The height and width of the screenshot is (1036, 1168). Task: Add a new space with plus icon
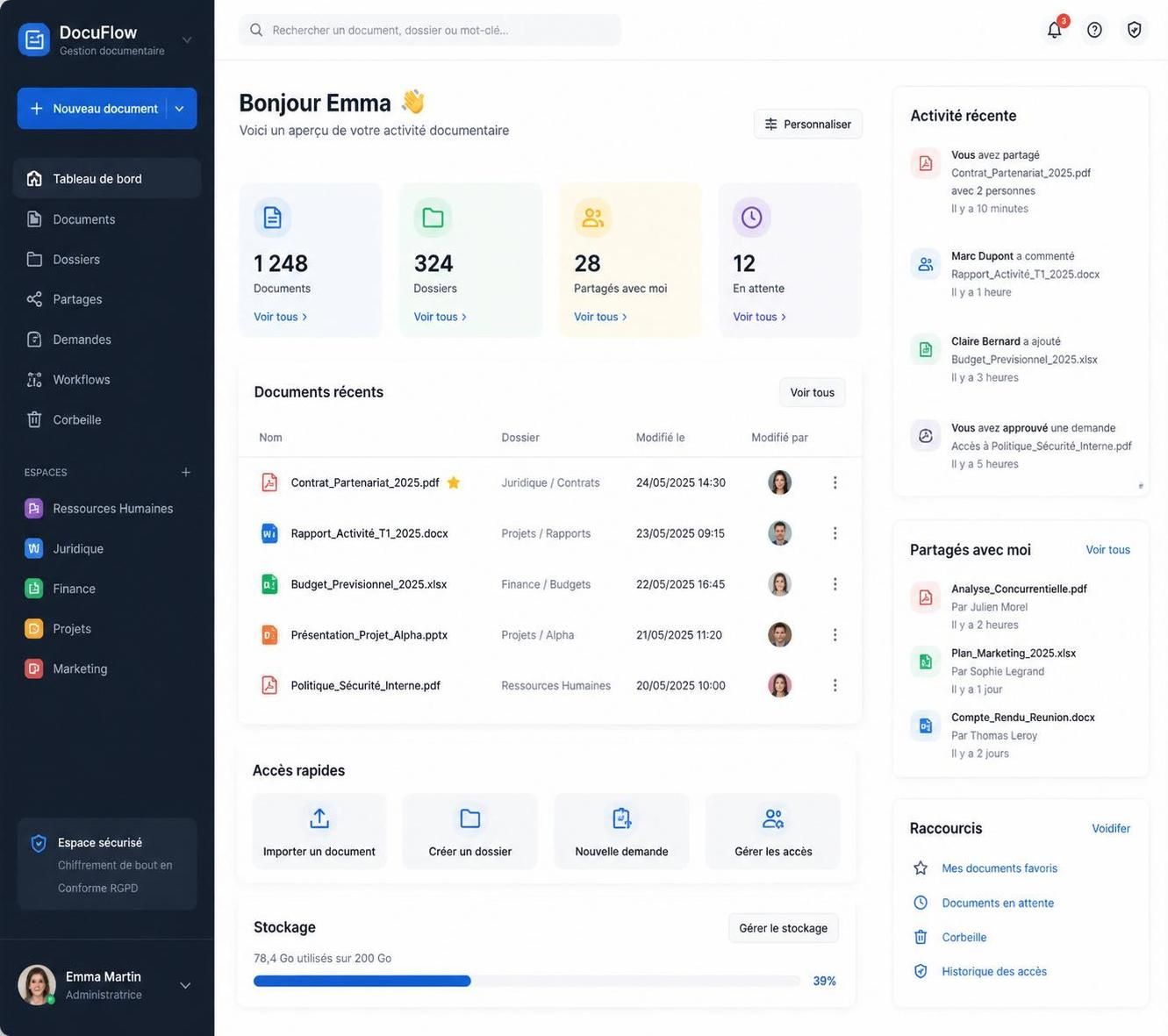186,472
